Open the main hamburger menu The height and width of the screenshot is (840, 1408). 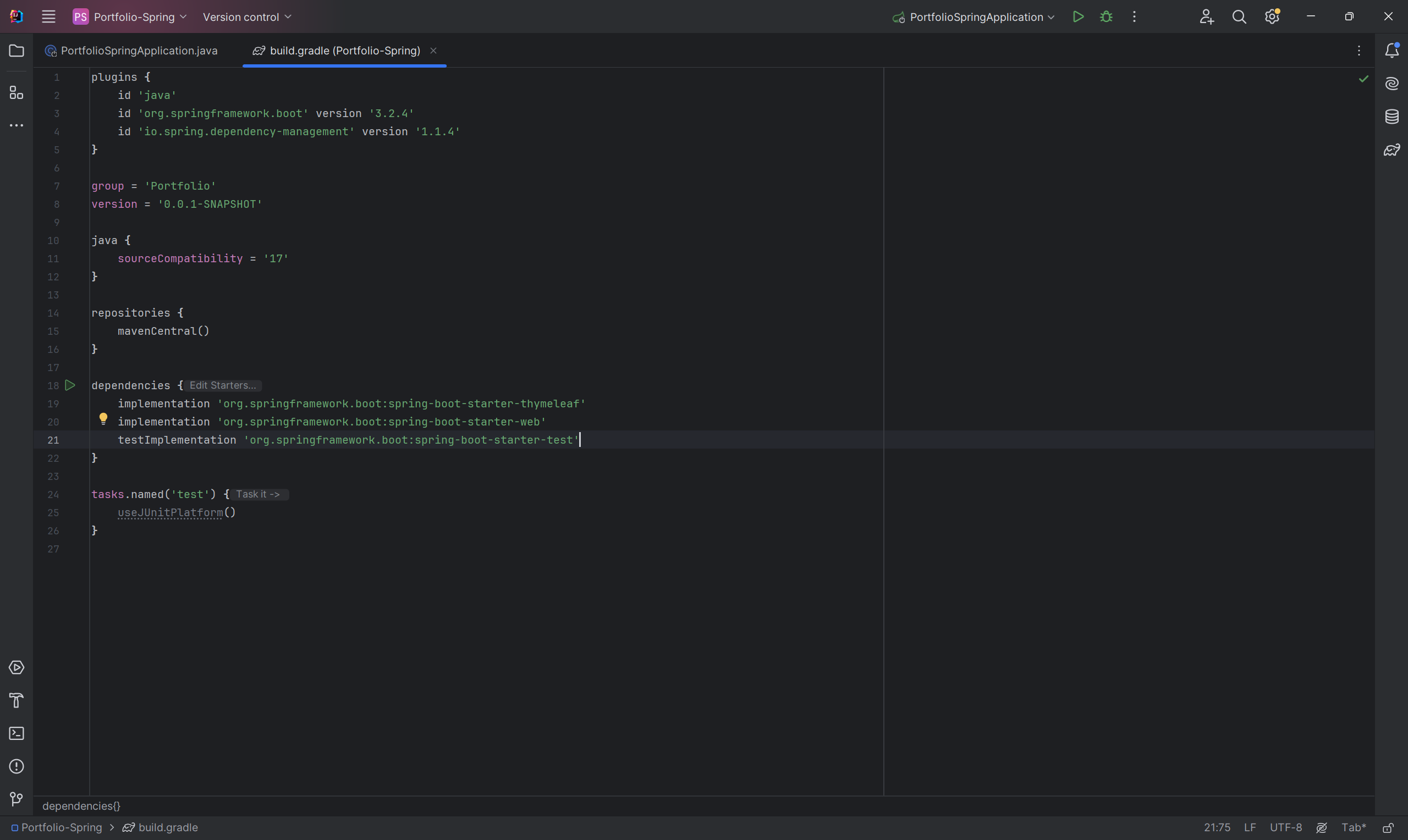tap(49, 17)
